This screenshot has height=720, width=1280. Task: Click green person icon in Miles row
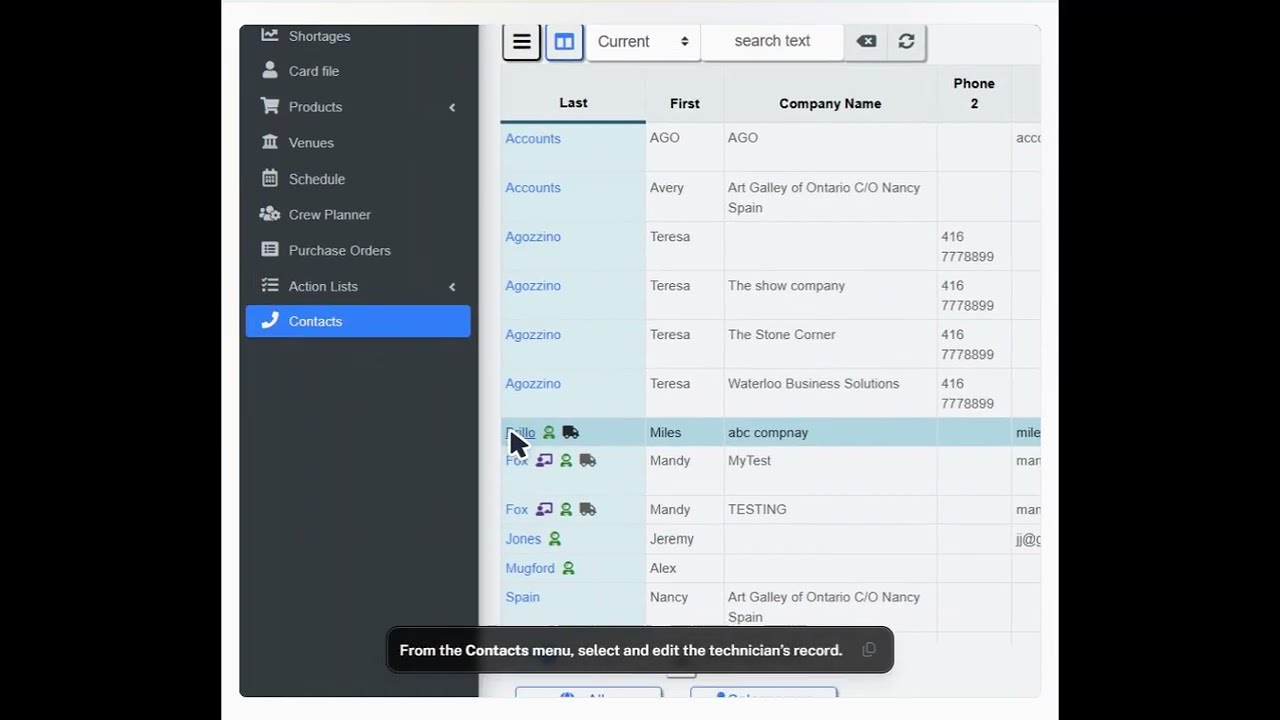click(x=549, y=433)
